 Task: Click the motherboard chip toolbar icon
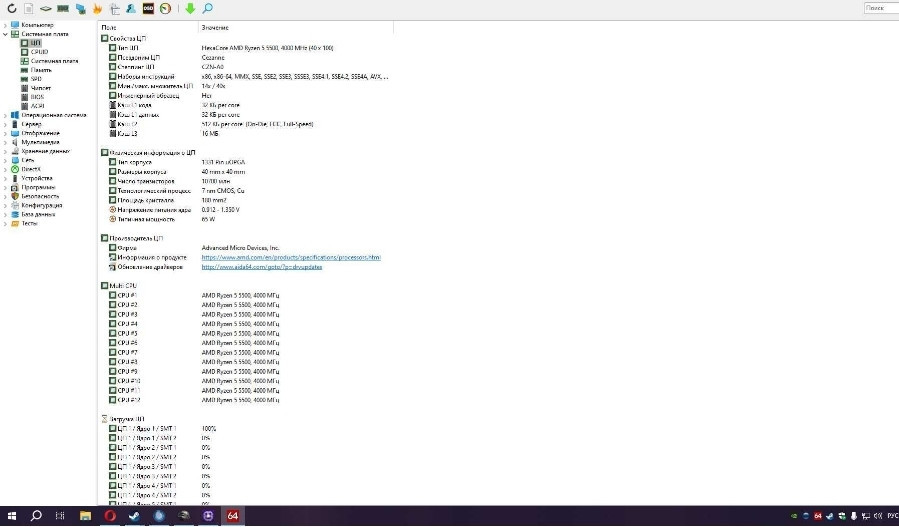point(46,9)
